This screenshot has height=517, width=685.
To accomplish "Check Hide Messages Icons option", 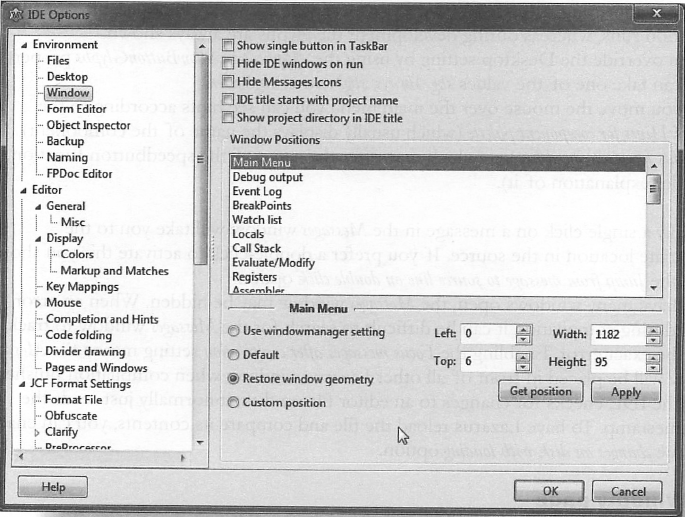I will 228,82.
